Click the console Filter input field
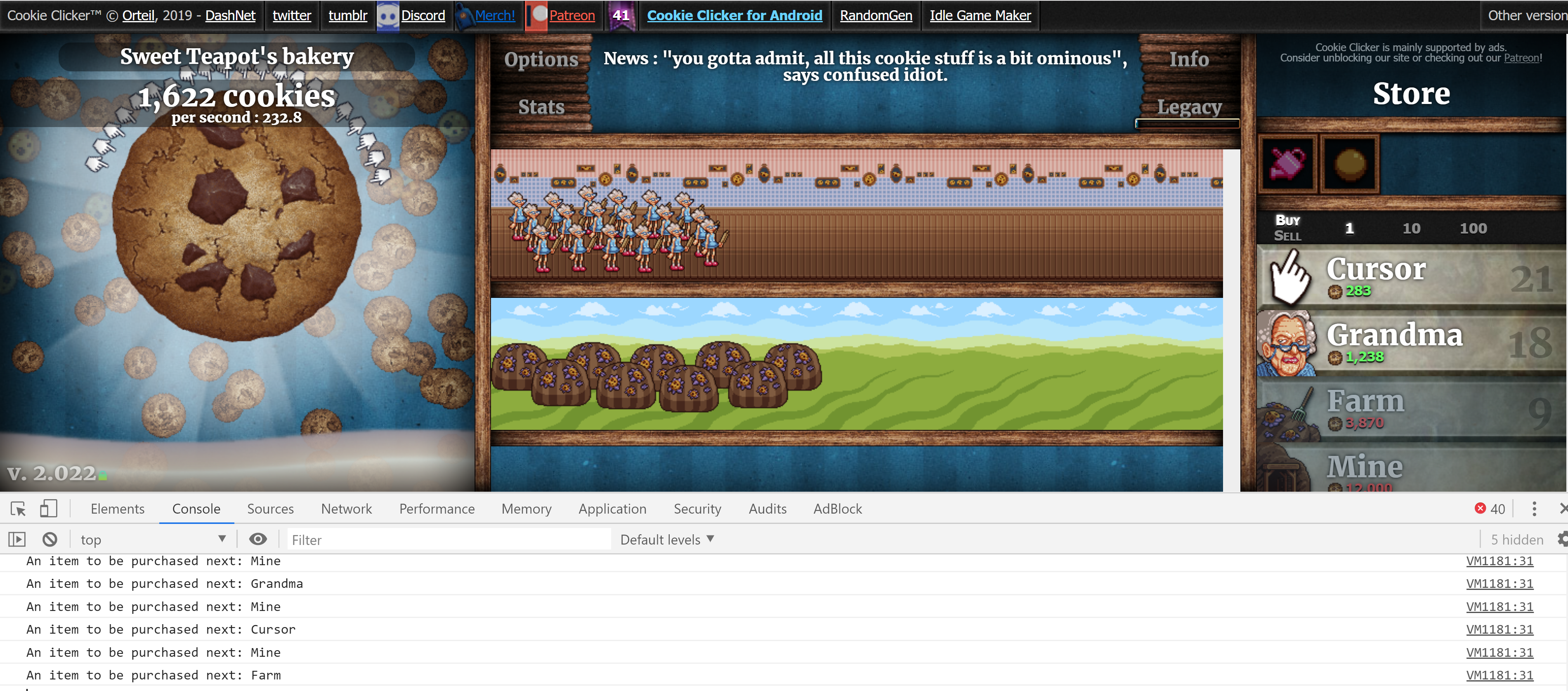Screen dimensions: 1568x691 [447, 540]
